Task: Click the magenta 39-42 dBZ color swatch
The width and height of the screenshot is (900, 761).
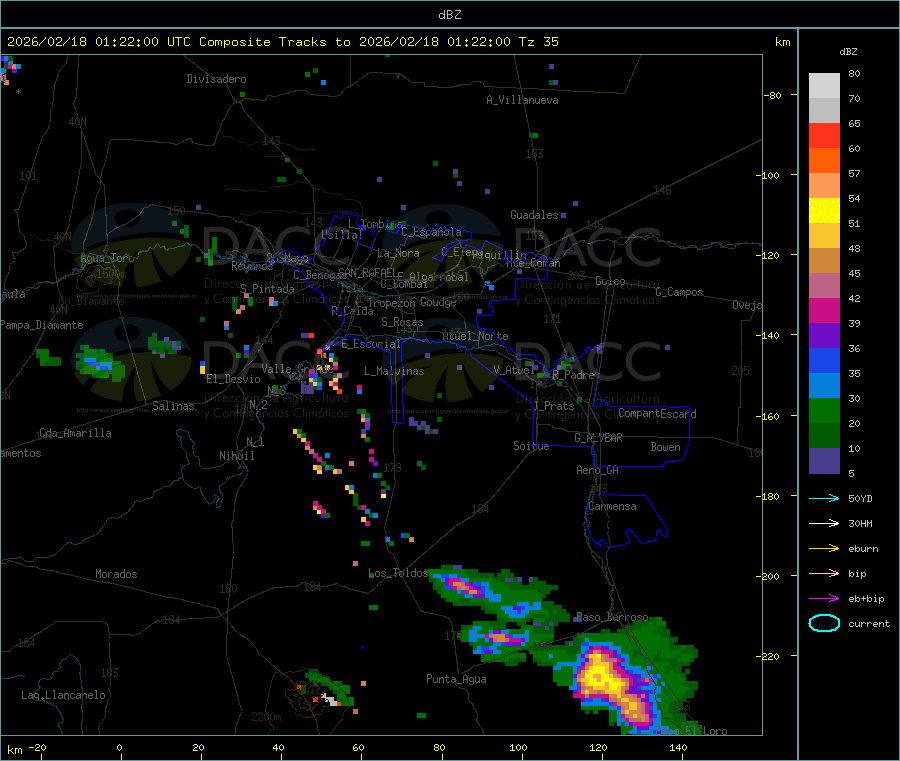Action: point(824,310)
